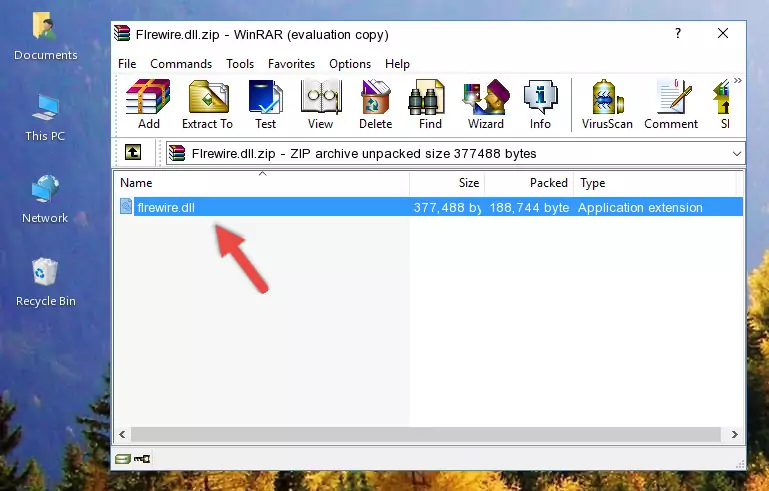
Task: Open the Documents desktop icon
Action: tap(45, 37)
